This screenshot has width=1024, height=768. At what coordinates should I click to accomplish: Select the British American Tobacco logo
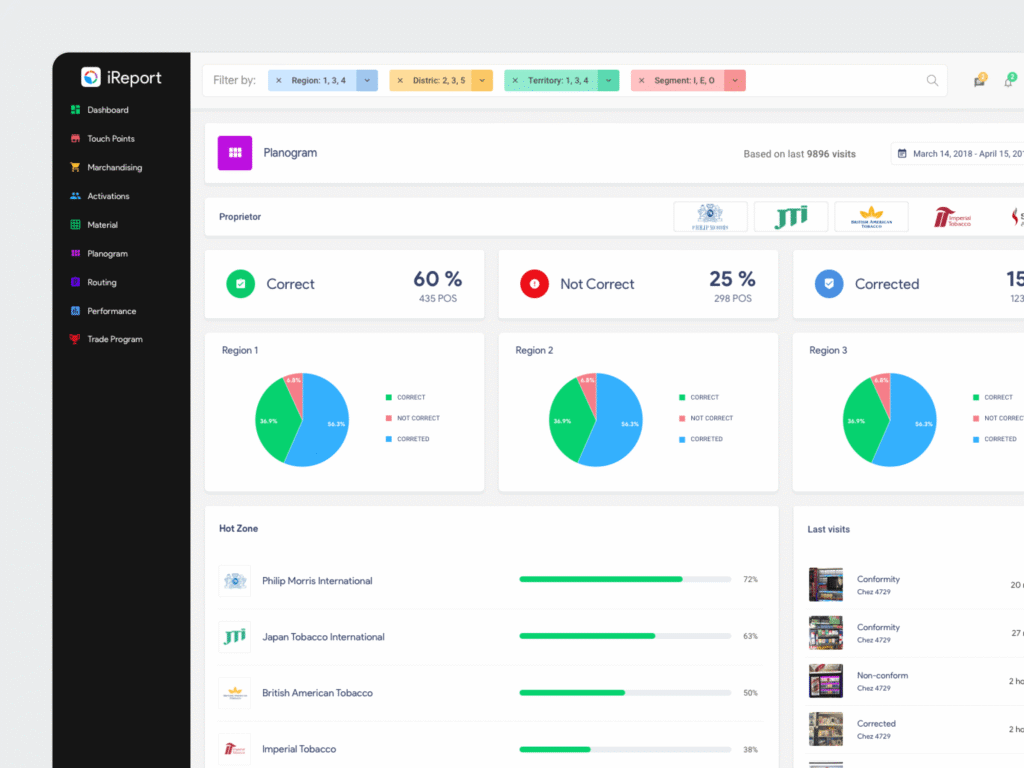click(871, 217)
